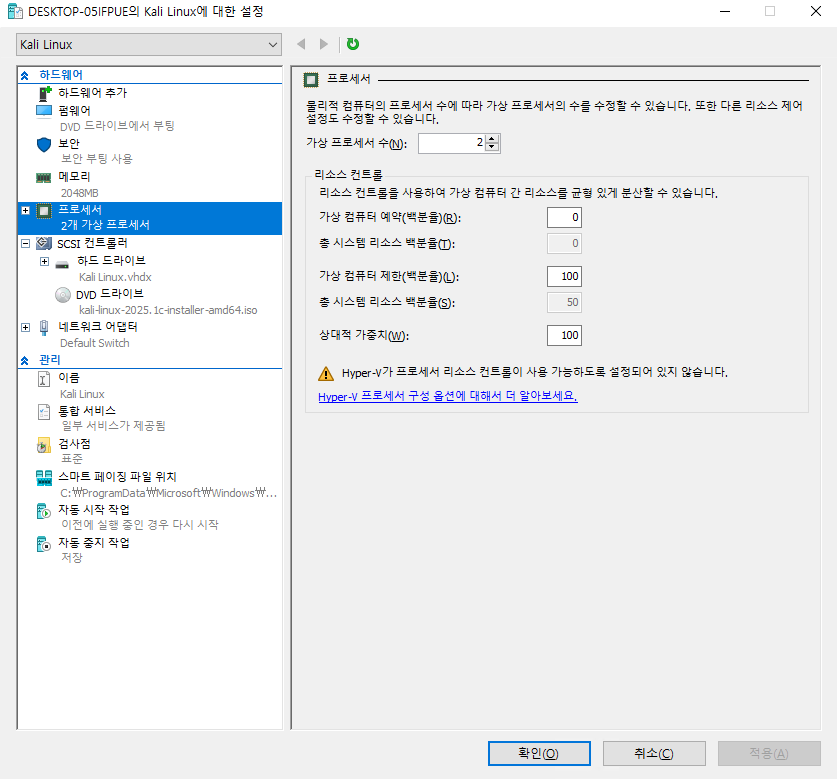Click the 가상 프로세서 수 number field
This screenshot has width=837, height=779.
tap(452, 143)
